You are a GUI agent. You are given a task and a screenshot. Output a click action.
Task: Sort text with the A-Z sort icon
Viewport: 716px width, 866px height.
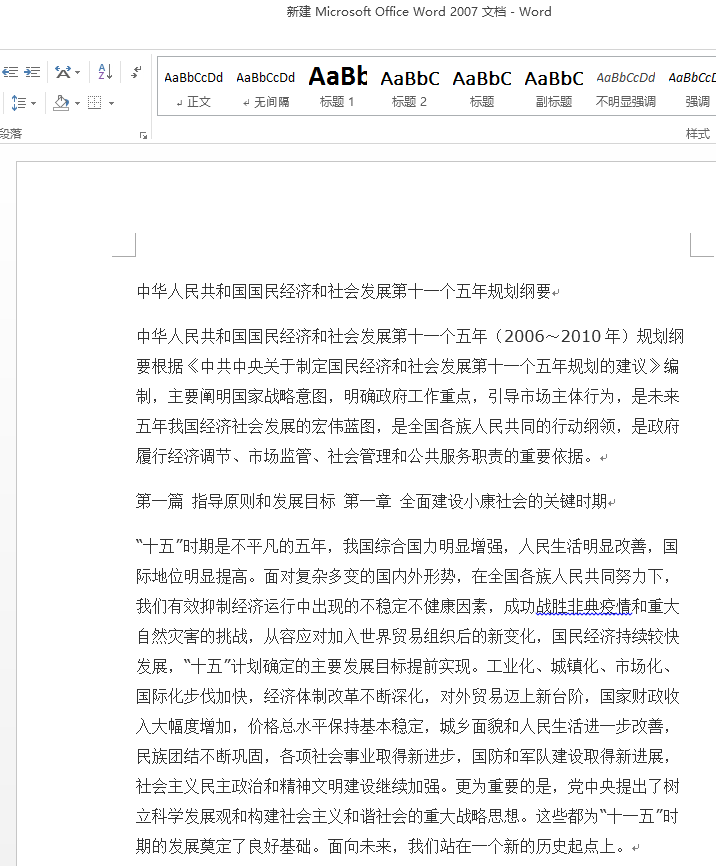point(105,72)
